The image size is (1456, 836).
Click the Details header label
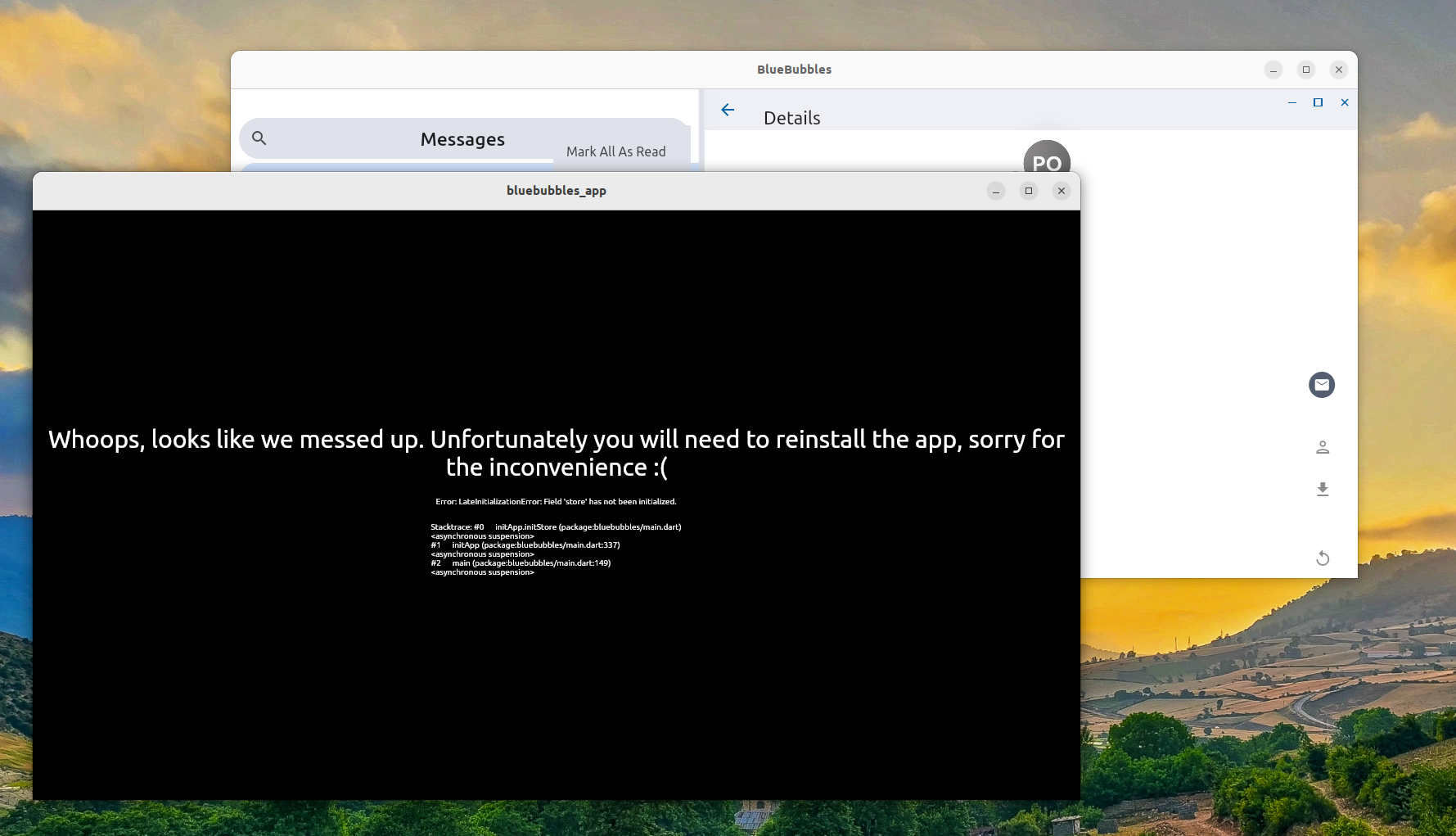click(x=791, y=117)
